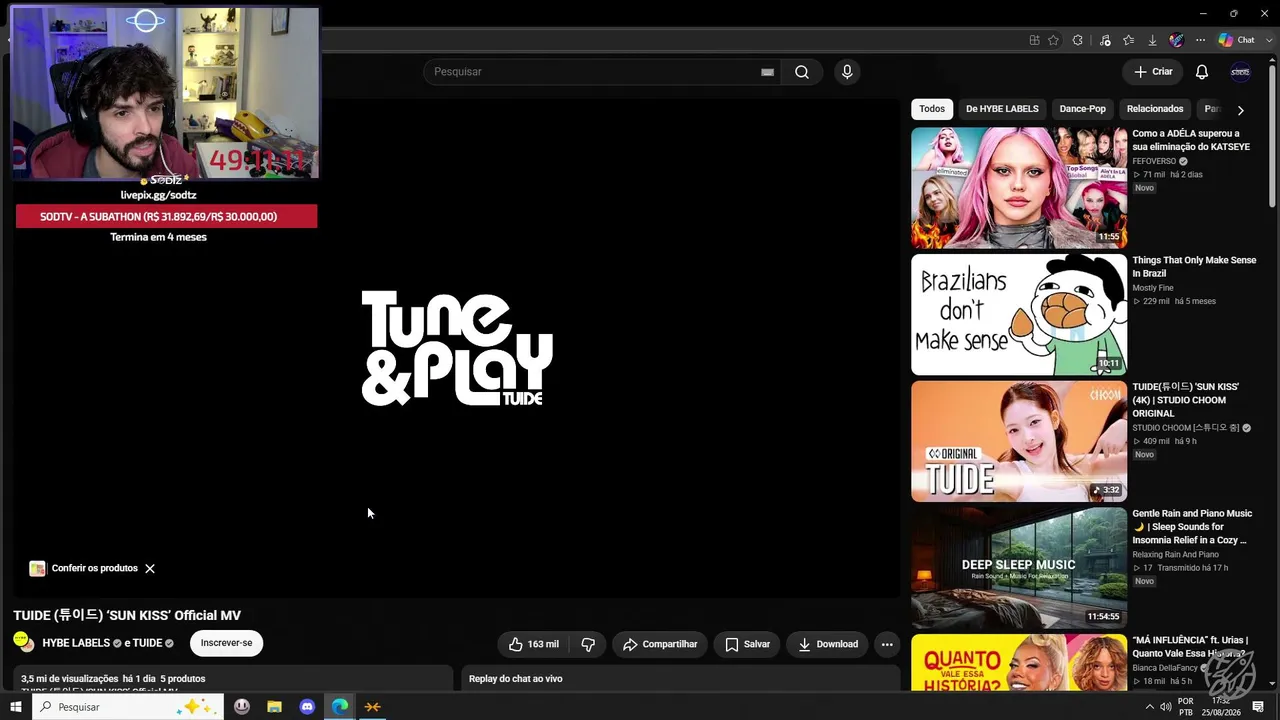Screen dimensions: 1280x720
Task: Open the 'MÁ INFLUÊNCIA ft. Urias' video title
Action: click(x=1190, y=647)
